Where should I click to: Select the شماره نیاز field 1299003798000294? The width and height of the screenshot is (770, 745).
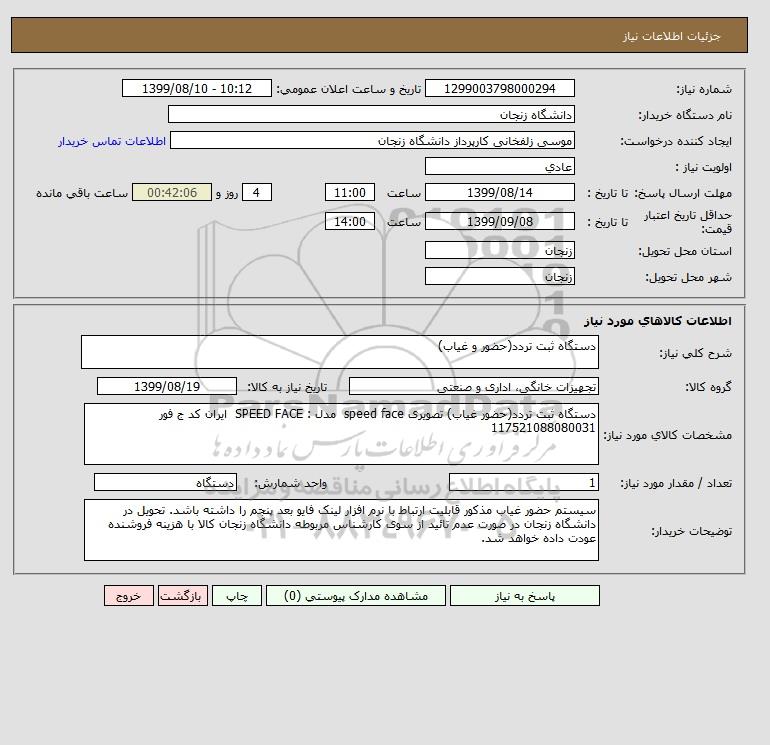coord(499,88)
